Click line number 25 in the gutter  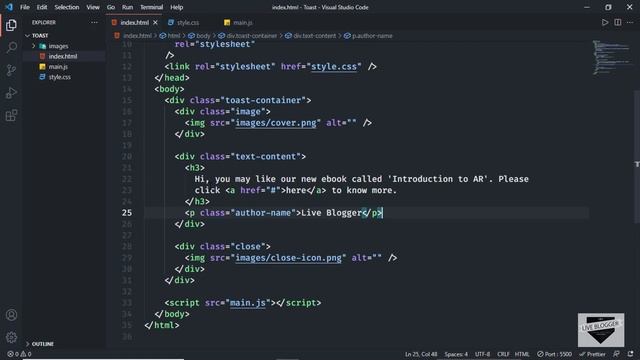coord(127,213)
